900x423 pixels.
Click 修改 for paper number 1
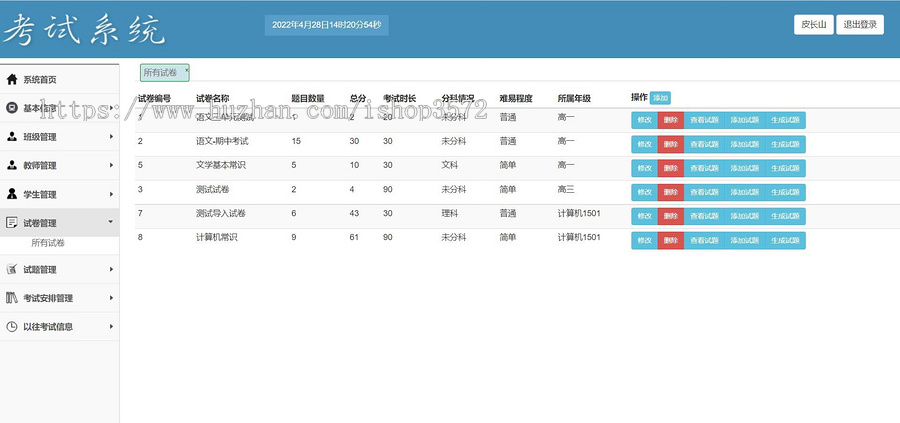(645, 121)
